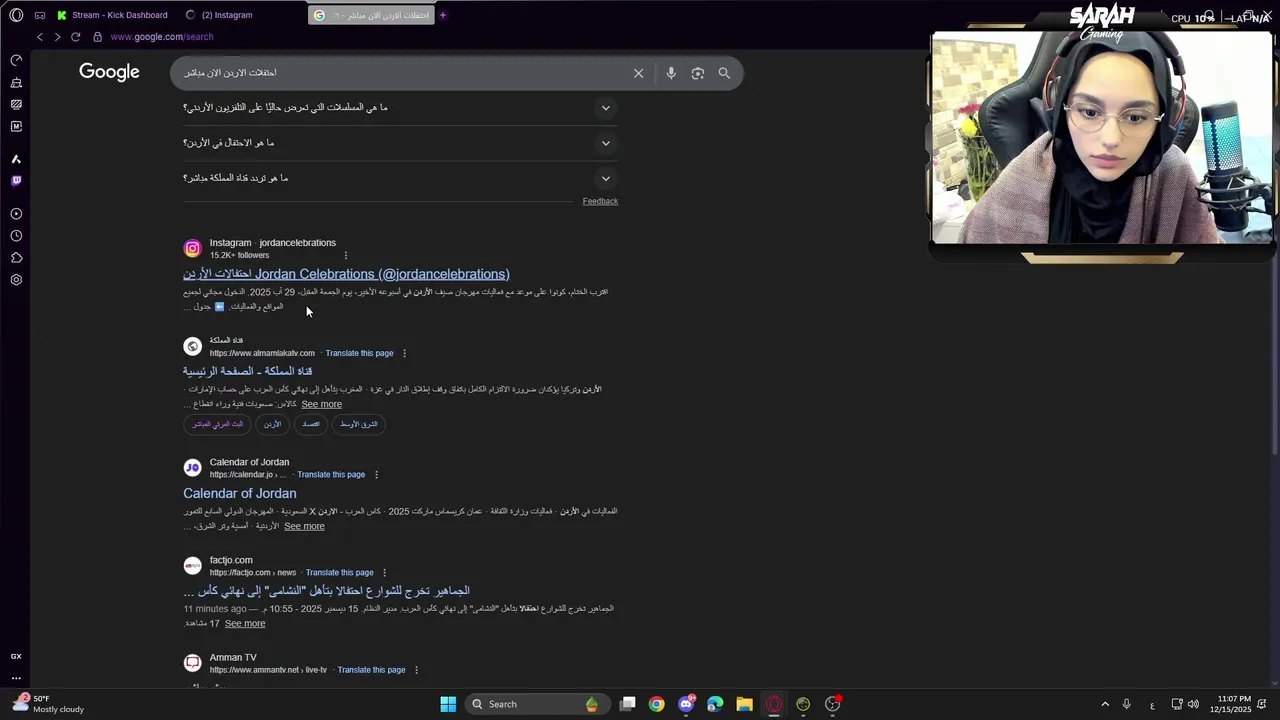Open the Calendar of Jordan result title
Screen dimensions: 1280x720
click(x=240, y=493)
